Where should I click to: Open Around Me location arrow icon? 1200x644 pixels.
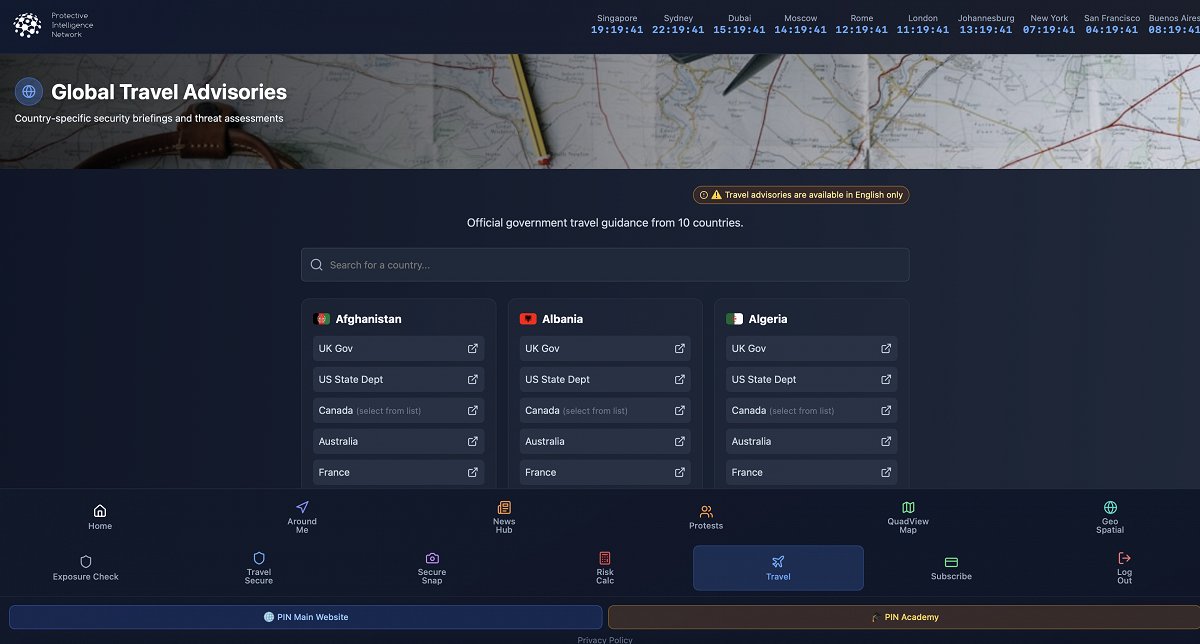click(x=302, y=507)
